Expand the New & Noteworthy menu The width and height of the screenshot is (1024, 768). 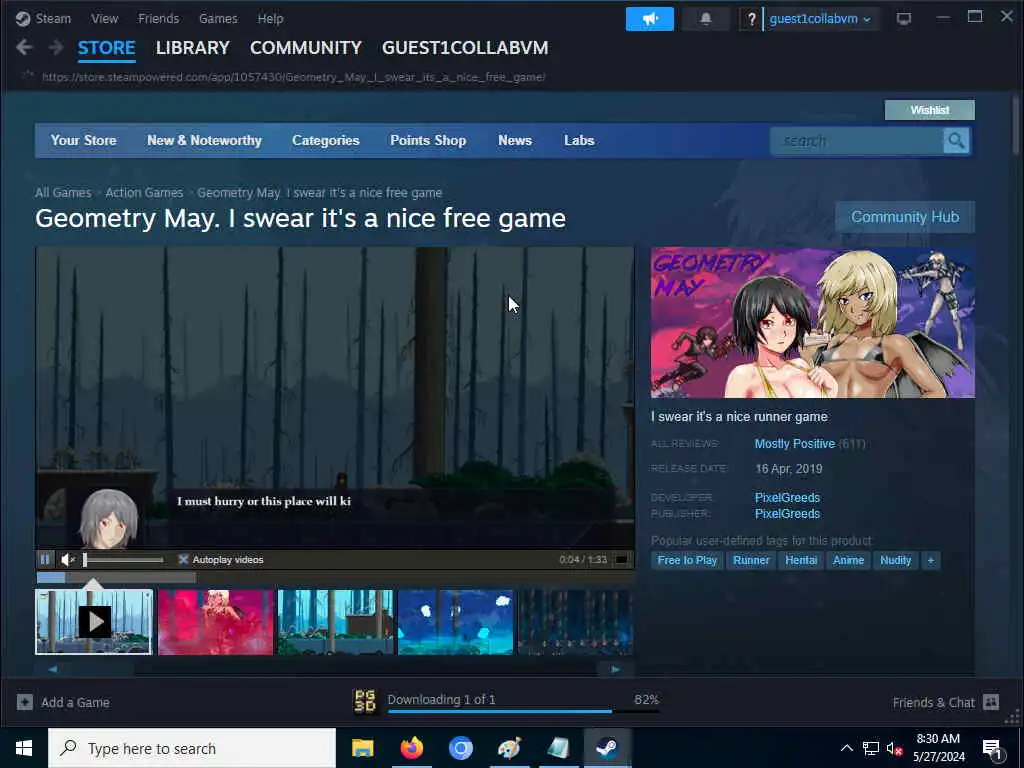point(204,140)
